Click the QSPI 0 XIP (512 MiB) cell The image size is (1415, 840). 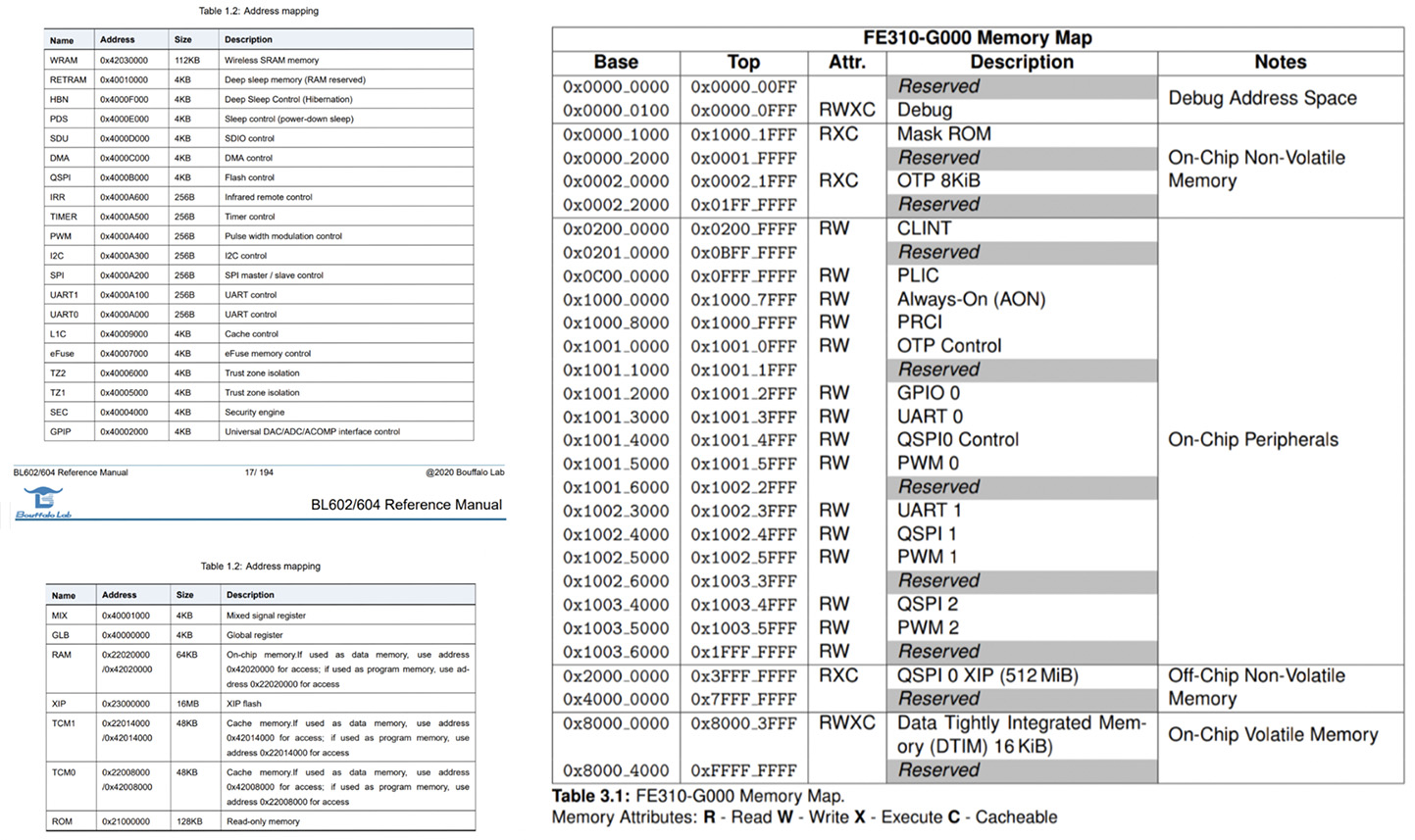[986, 675]
